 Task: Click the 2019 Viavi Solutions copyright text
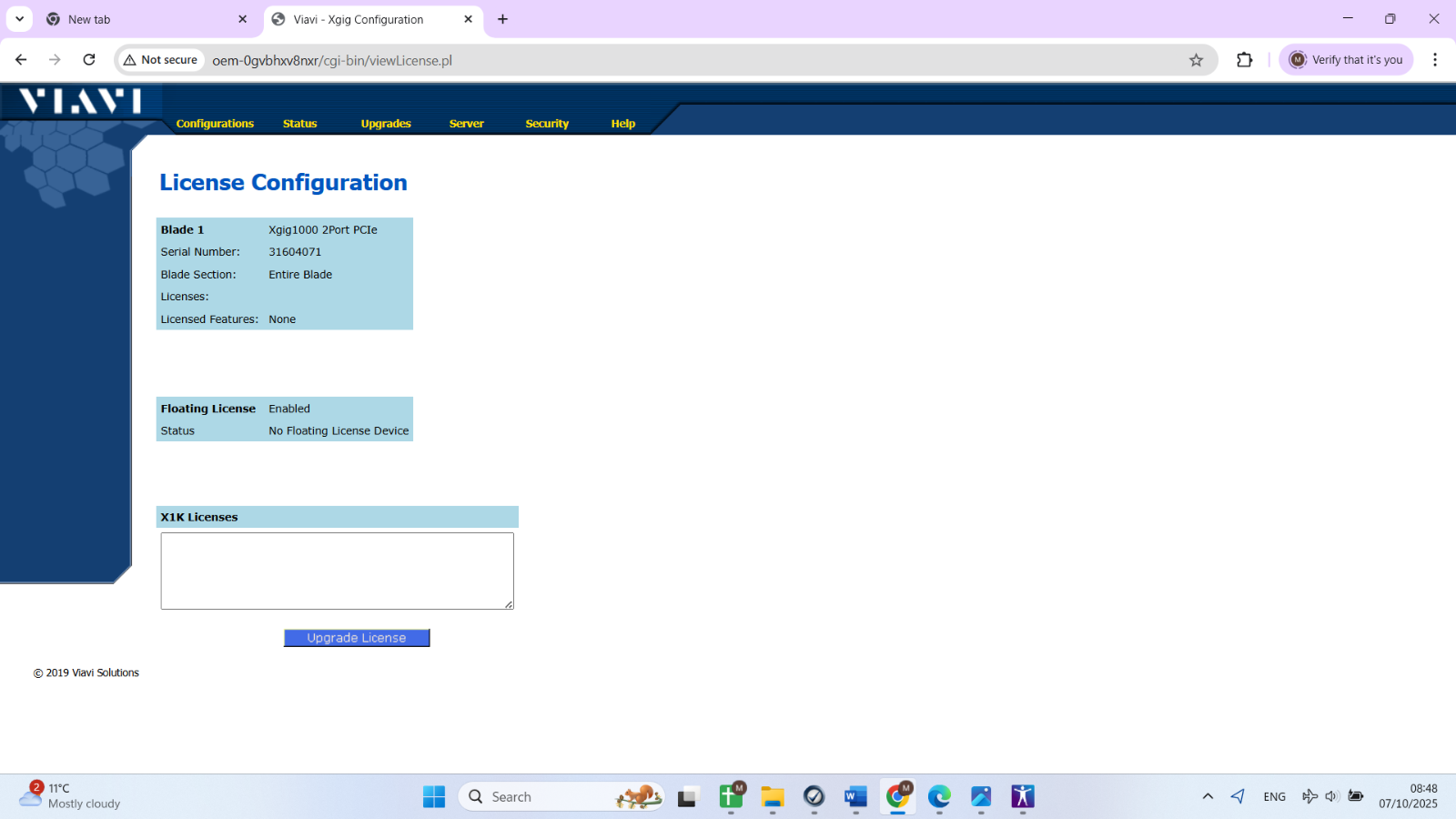click(86, 673)
